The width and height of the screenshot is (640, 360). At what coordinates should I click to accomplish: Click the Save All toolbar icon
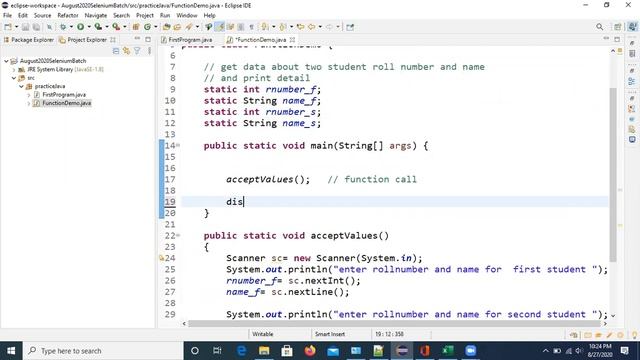[36, 27]
